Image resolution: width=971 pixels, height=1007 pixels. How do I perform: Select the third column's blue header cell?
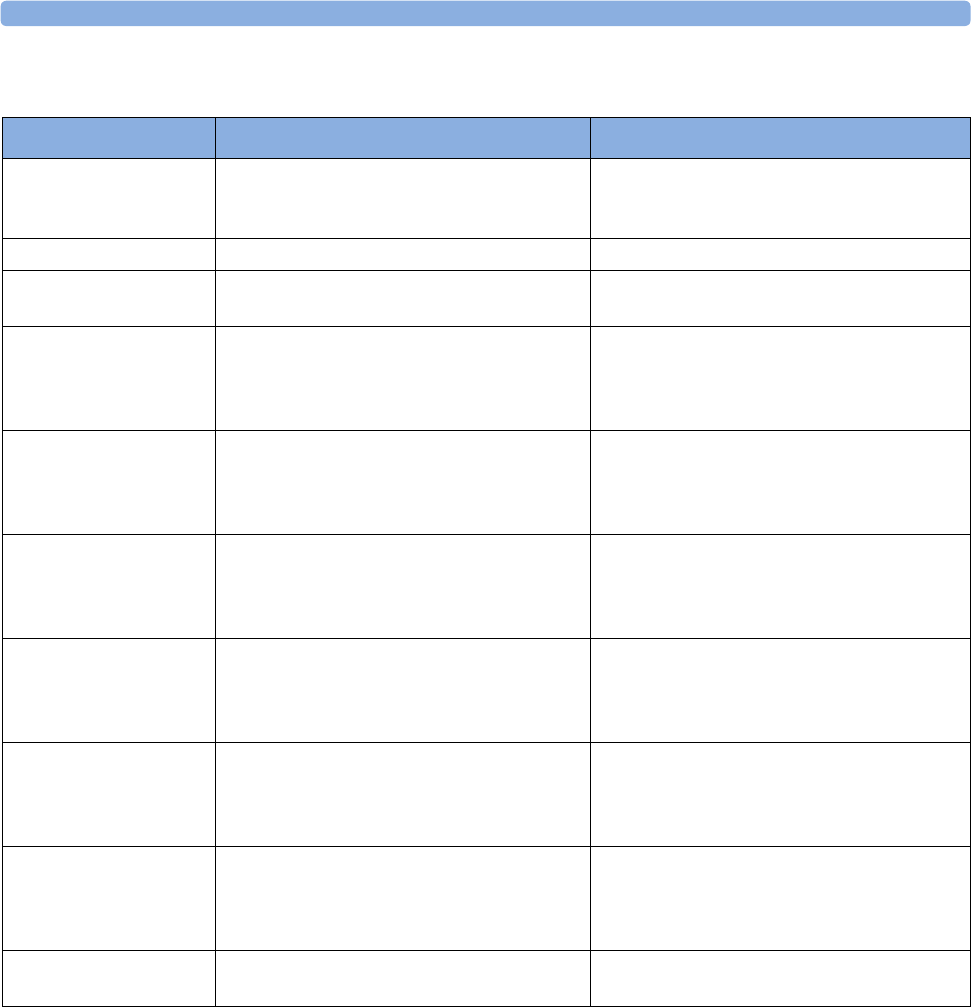780,138
